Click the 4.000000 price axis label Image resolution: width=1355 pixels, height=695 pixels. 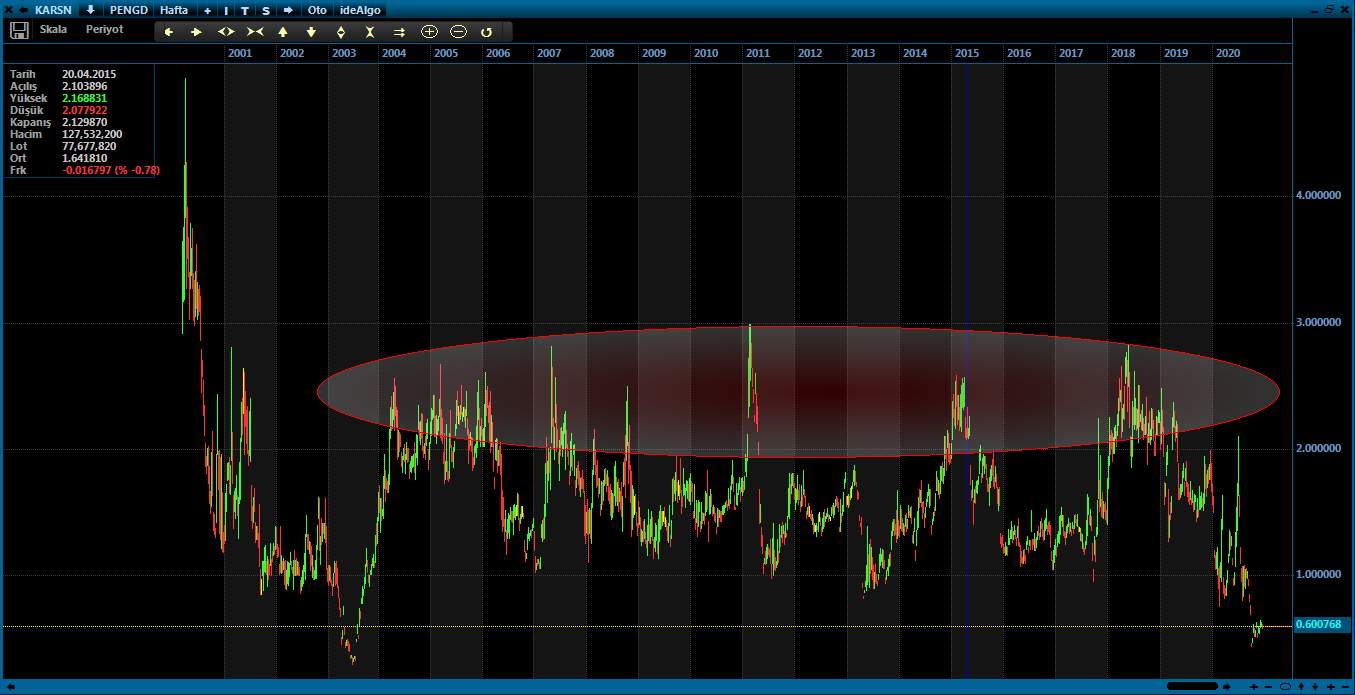1318,196
